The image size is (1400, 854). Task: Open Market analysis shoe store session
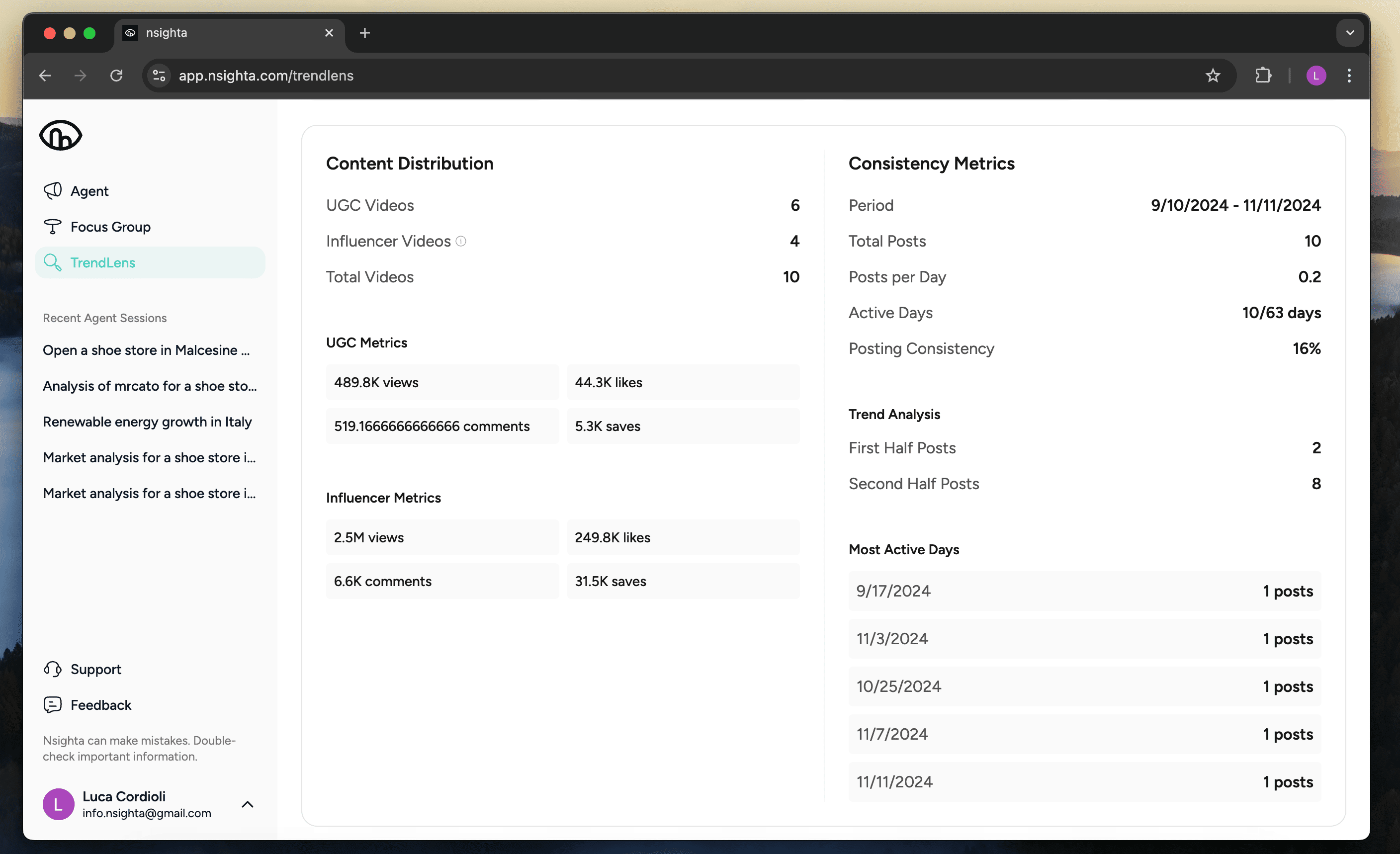[151, 457]
